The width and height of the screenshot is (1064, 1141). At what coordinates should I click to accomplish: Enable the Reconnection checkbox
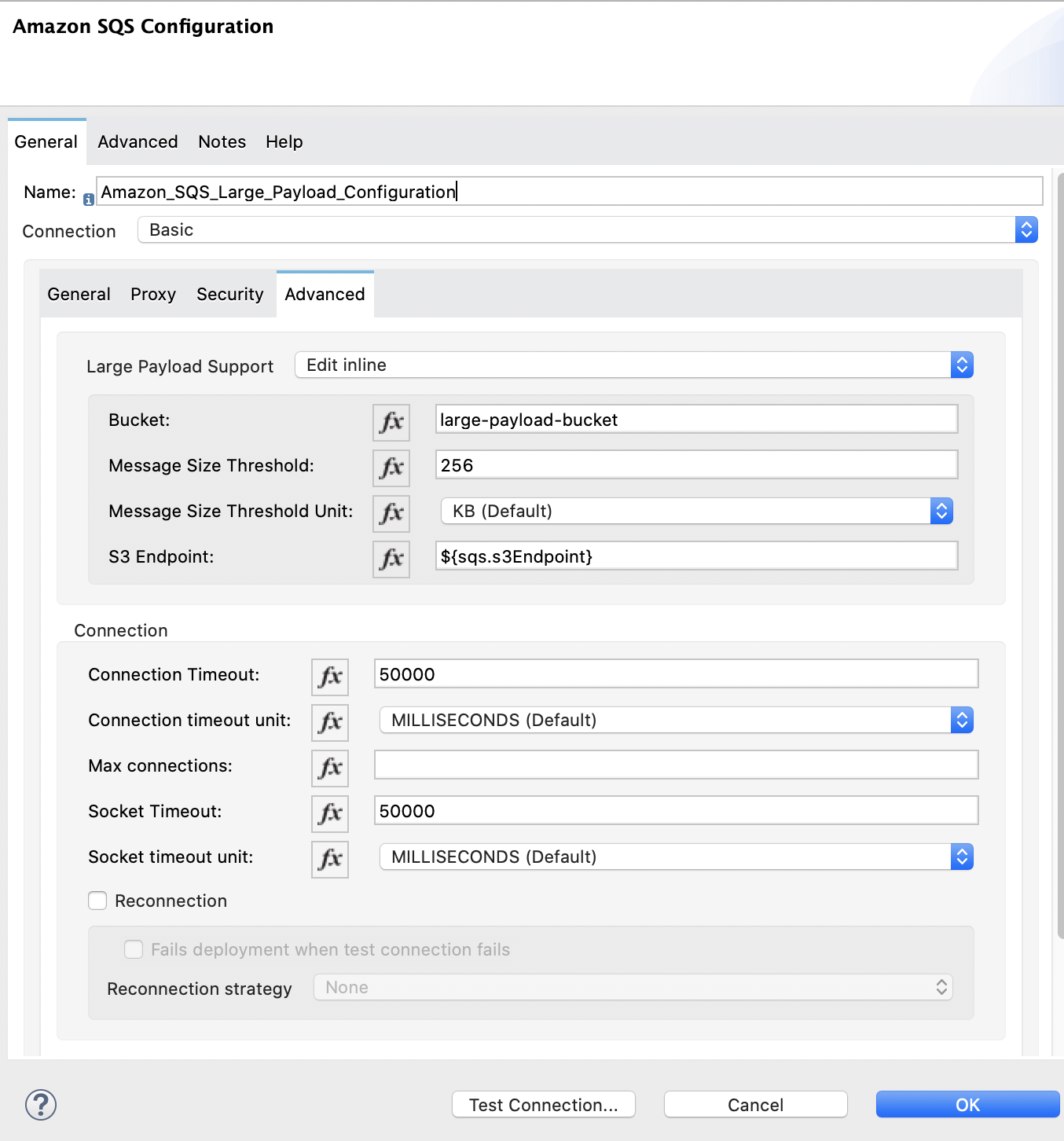[97, 901]
